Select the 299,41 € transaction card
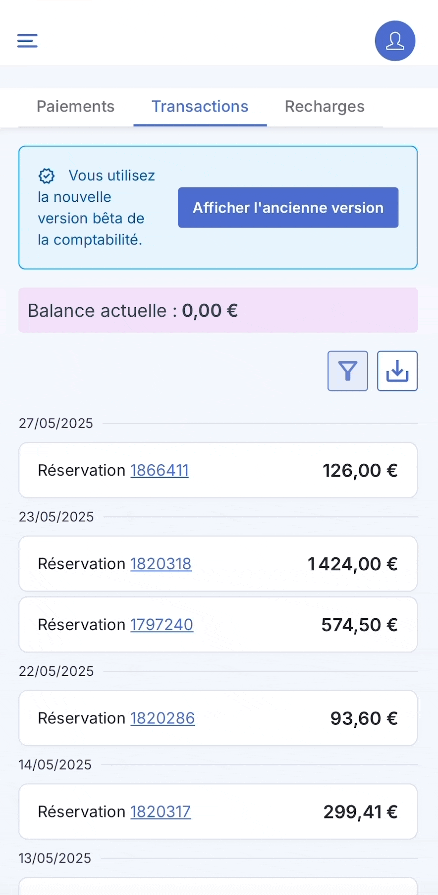This screenshot has width=438, height=895. (x=218, y=812)
